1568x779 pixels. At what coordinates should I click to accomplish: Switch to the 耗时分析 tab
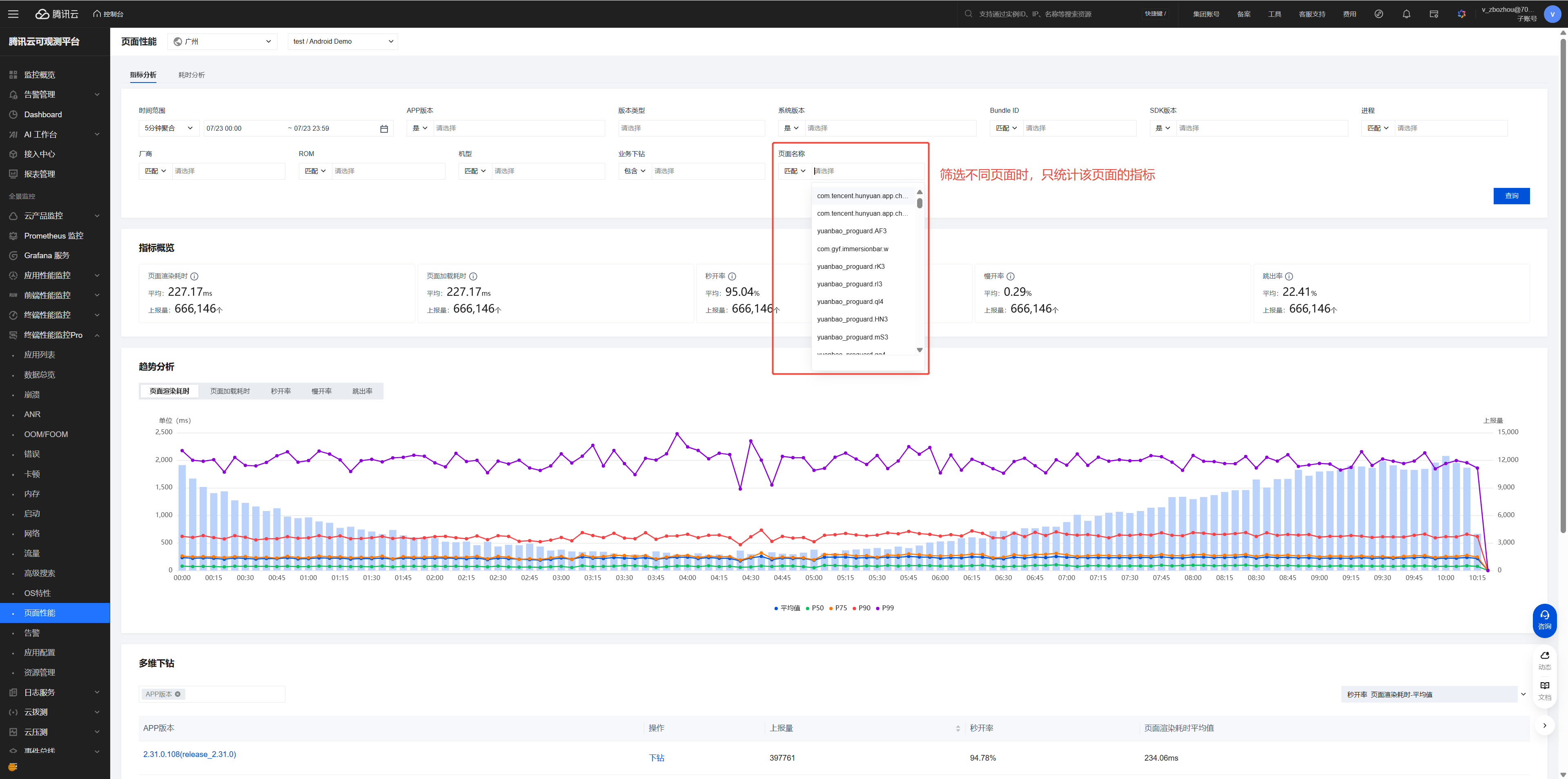click(x=191, y=75)
